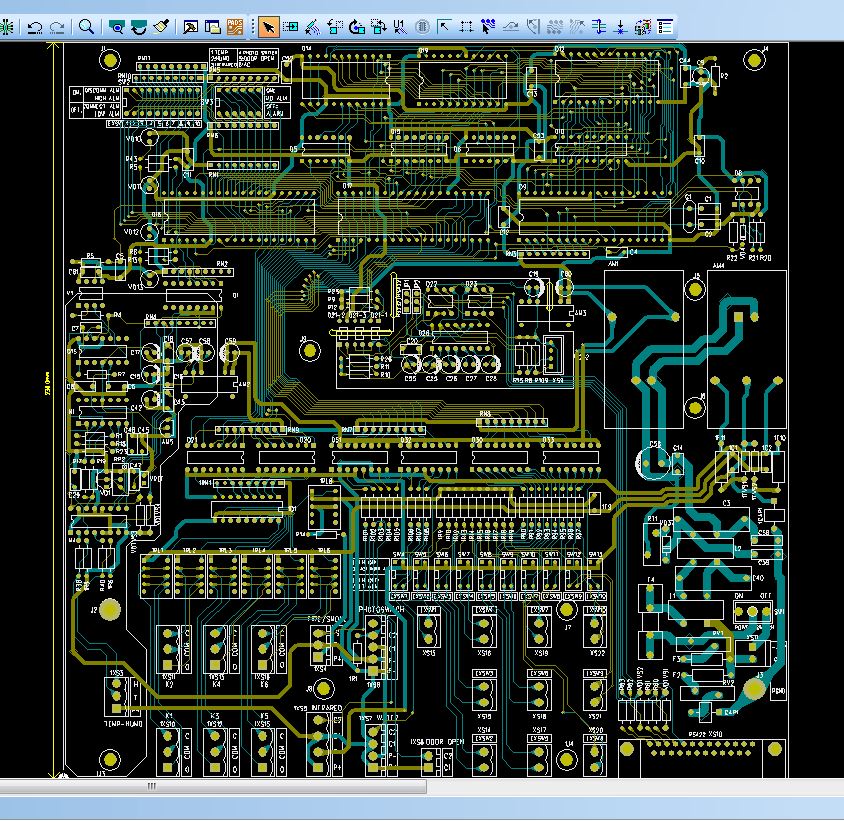Click the RS422 XS10 connector label
Viewport: 844px width, 821px height.
coord(705,734)
